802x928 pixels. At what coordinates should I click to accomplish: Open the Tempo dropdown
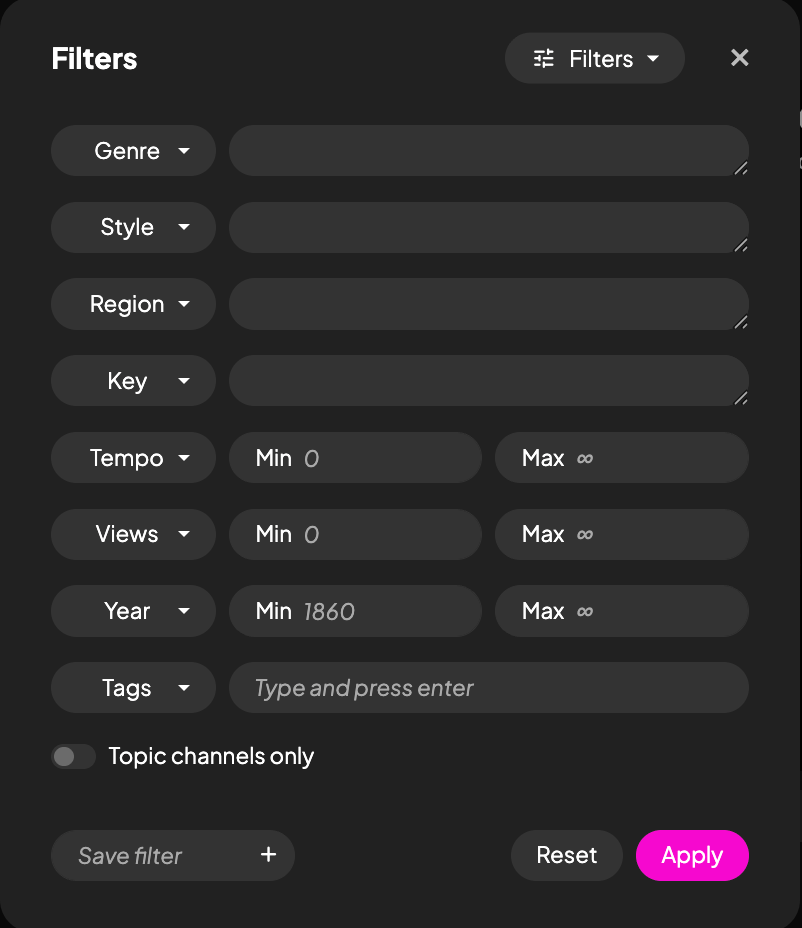pyautogui.click(x=133, y=458)
